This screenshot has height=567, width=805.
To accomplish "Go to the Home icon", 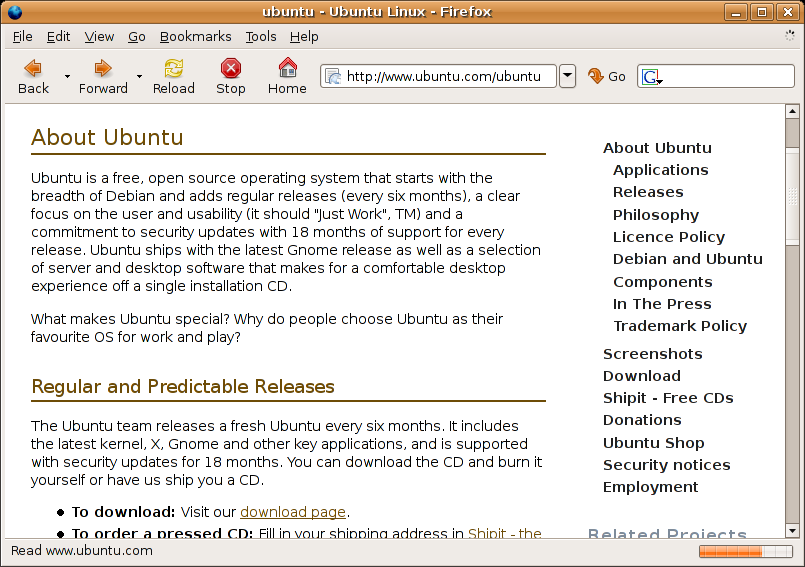I will 287,68.
